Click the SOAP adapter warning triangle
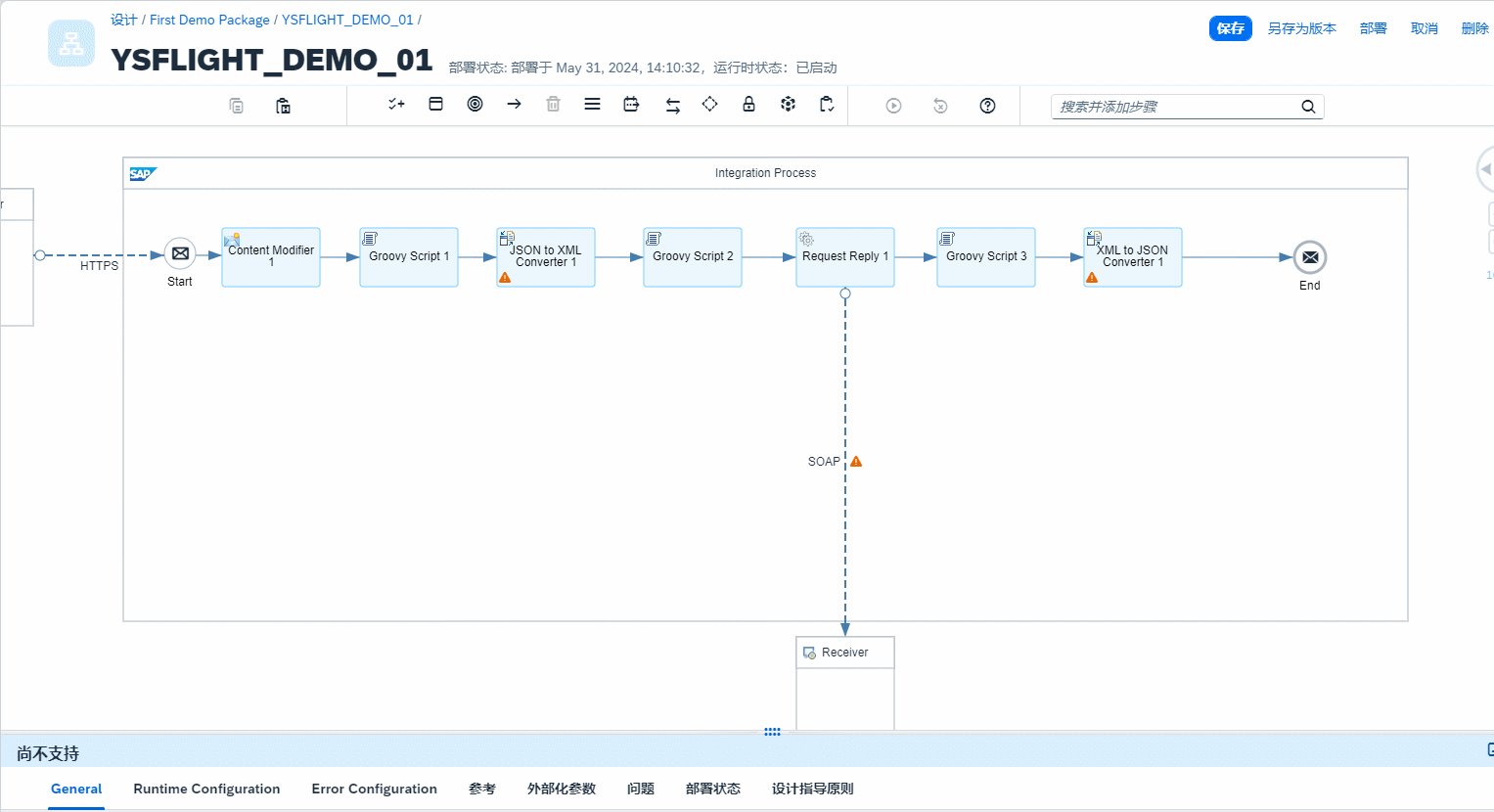Viewport: 1494px width, 812px height. (856, 462)
